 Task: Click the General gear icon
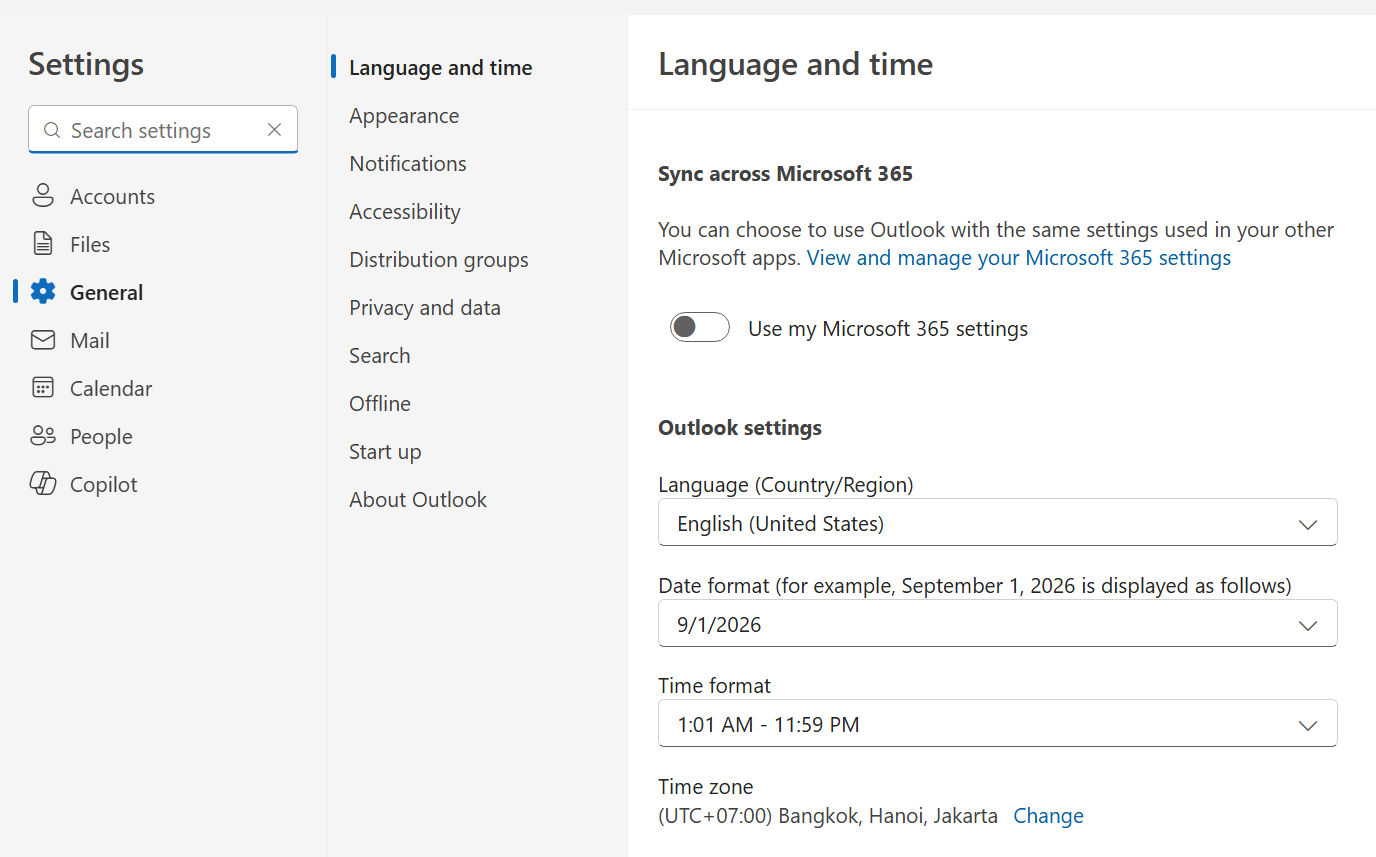pyautogui.click(x=43, y=292)
